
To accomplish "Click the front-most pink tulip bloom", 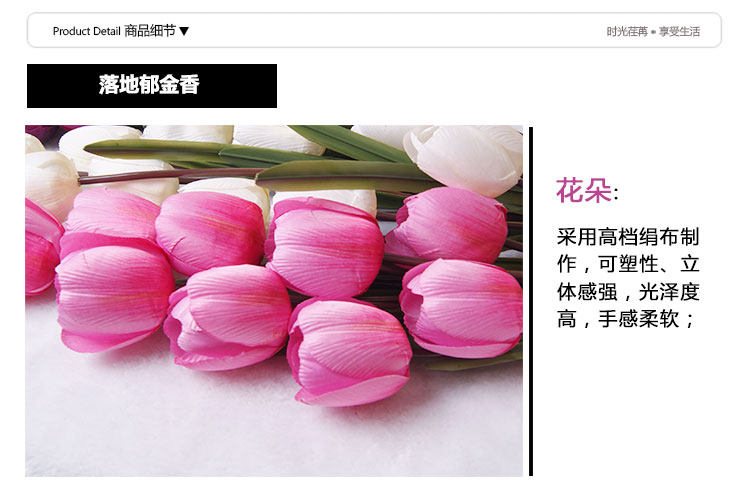I will 349,352.
